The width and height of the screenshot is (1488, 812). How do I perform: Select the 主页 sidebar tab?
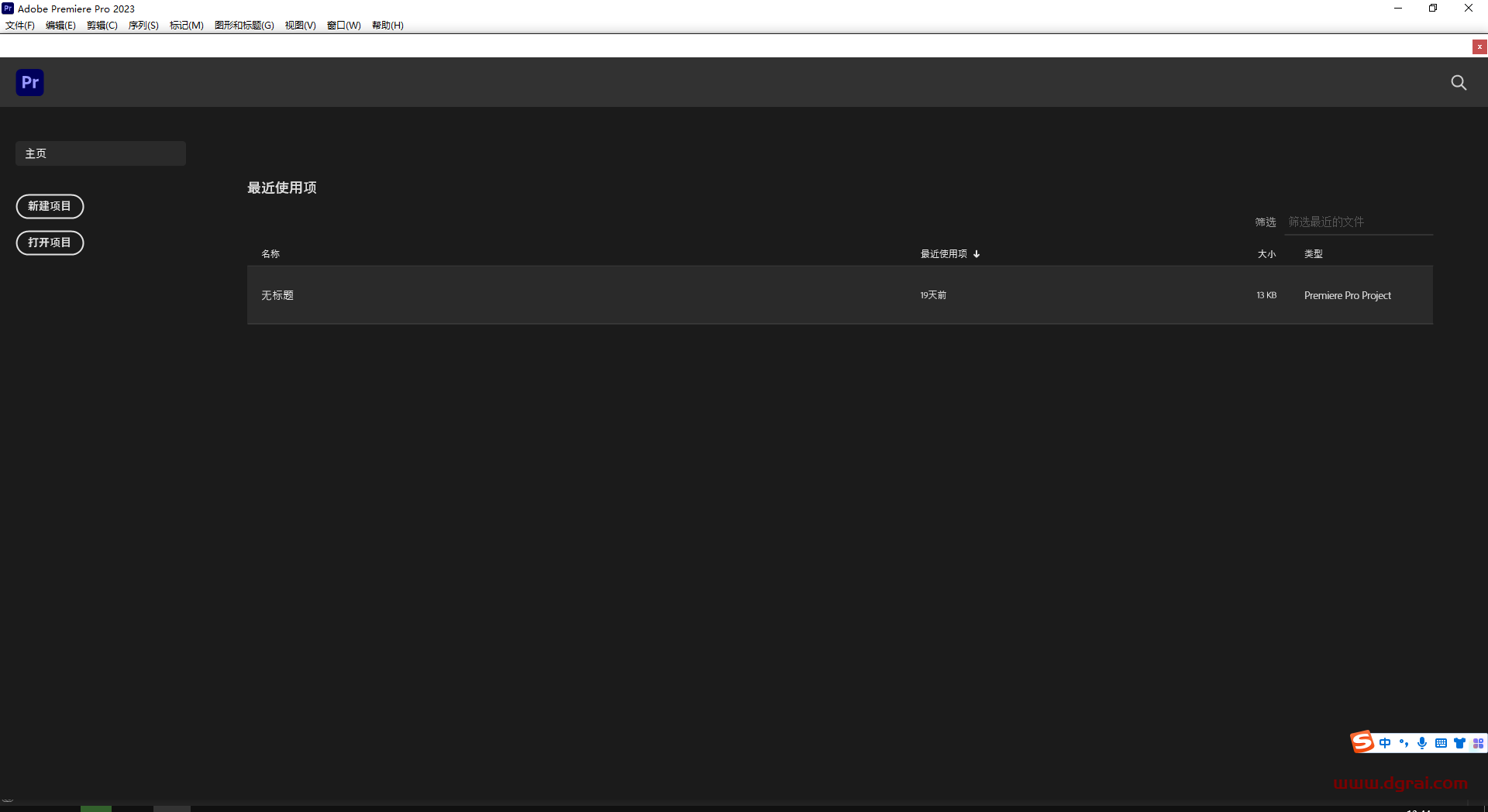click(x=100, y=153)
